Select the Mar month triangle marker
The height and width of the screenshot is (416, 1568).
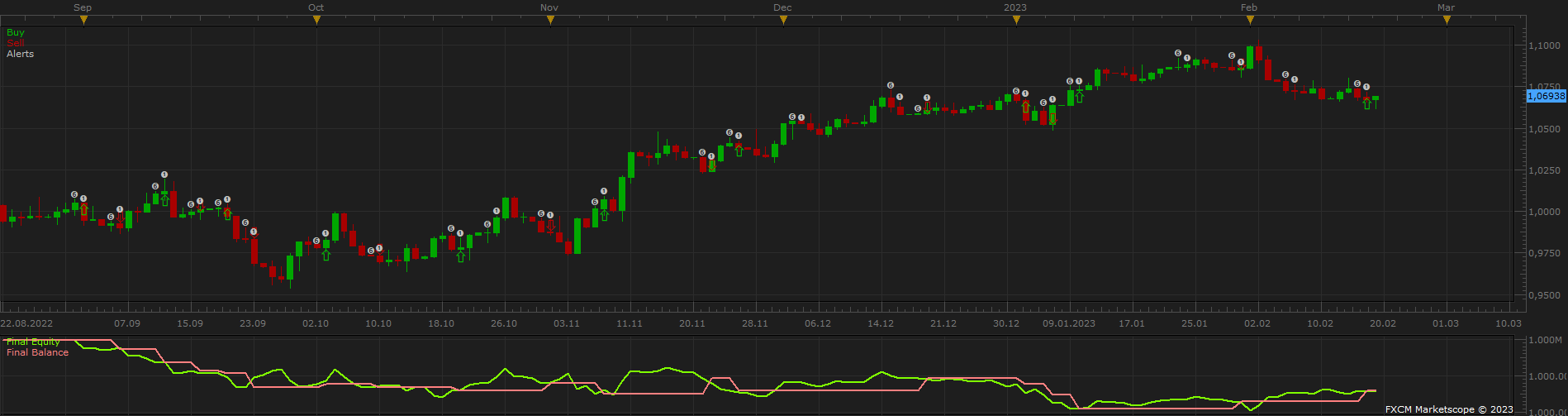click(x=1447, y=21)
